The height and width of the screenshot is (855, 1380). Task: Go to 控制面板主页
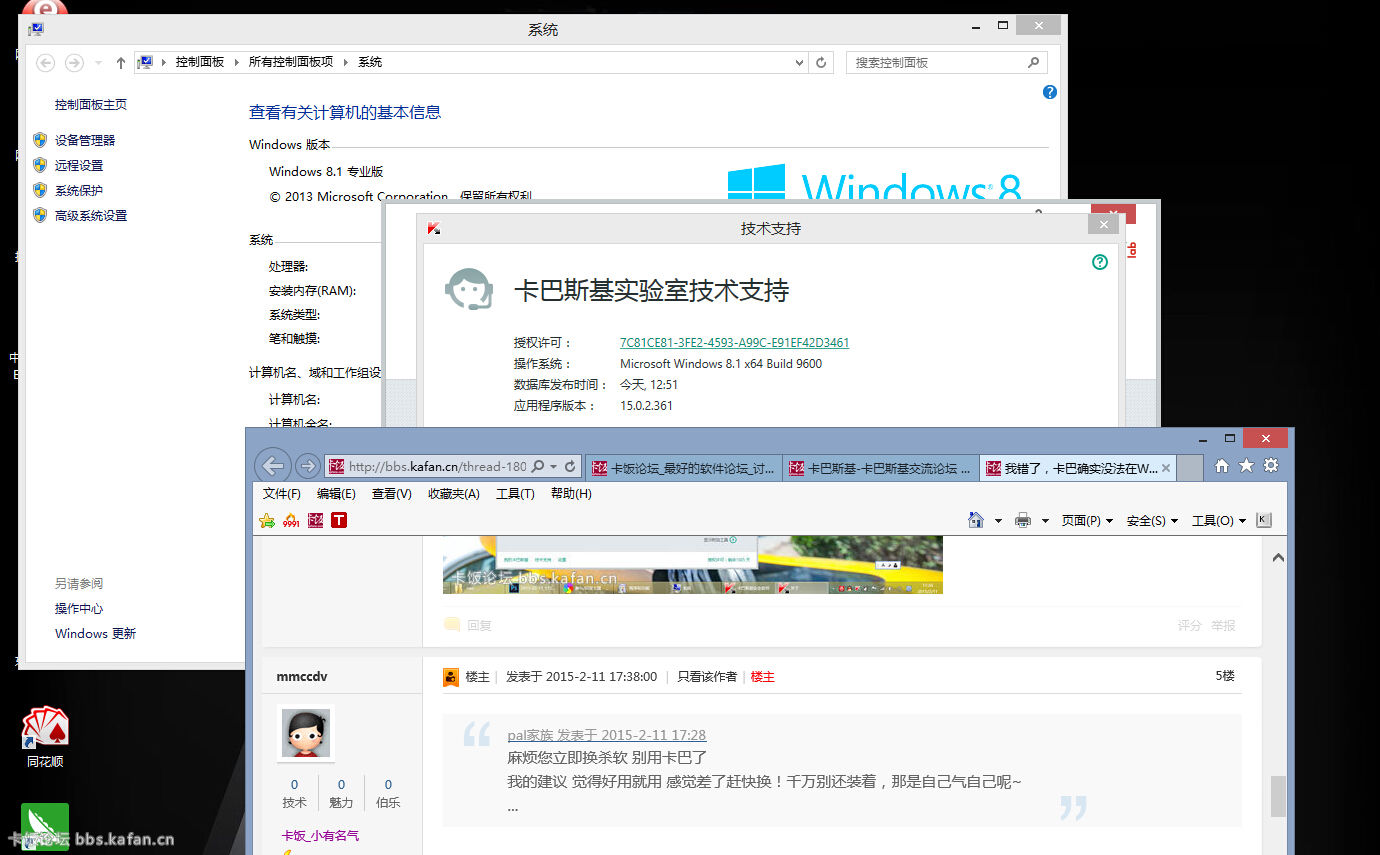pyautogui.click(x=91, y=105)
